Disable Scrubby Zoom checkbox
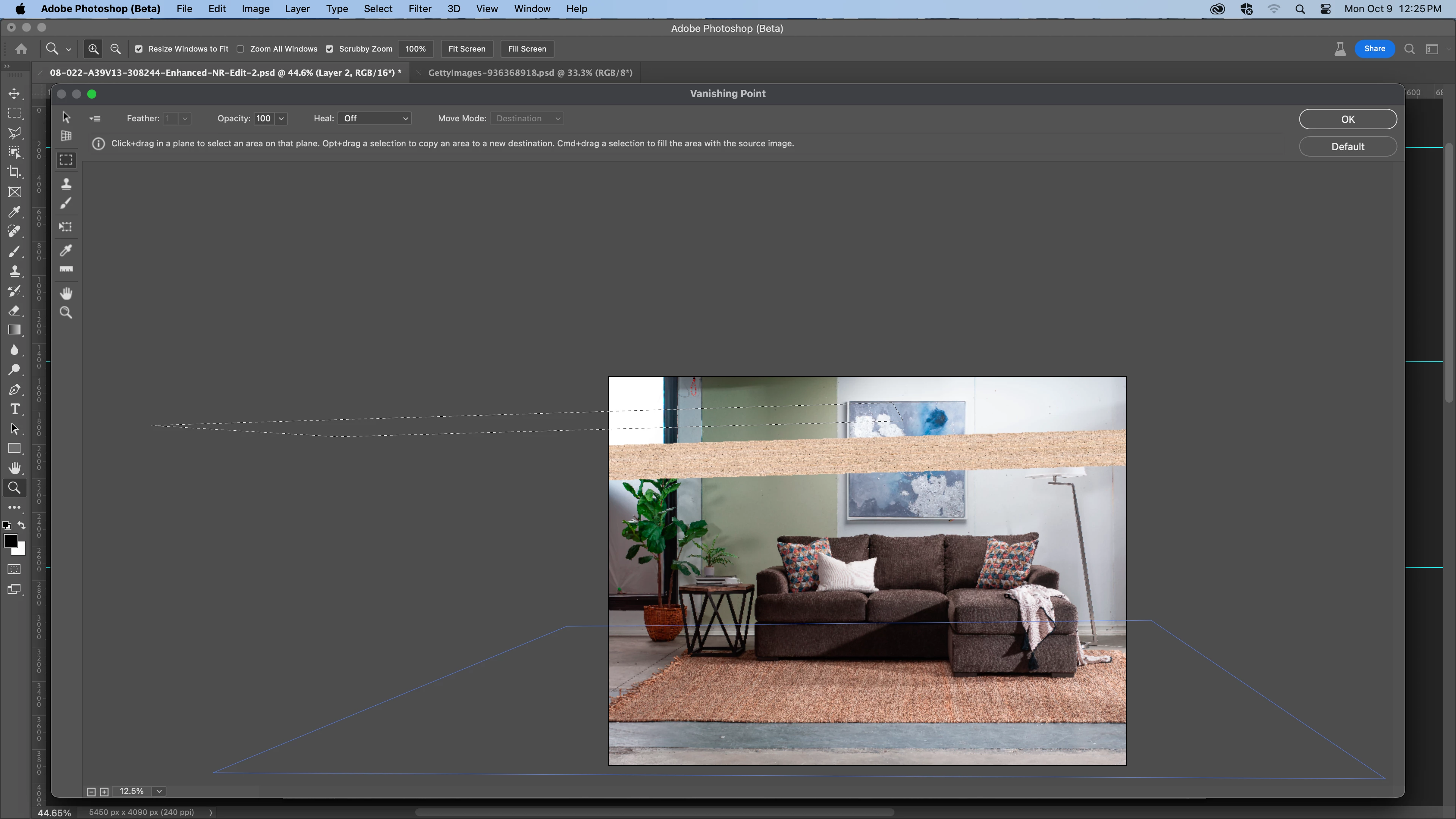 [x=329, y=49]
